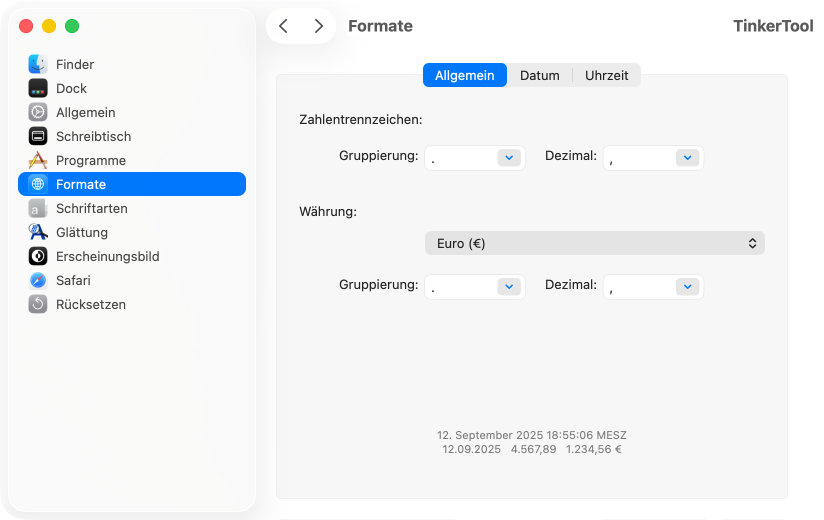The height and width of the screenshot is (520, 824).
Task: Open the Schreibtisch pane icon
Action: 38,136
